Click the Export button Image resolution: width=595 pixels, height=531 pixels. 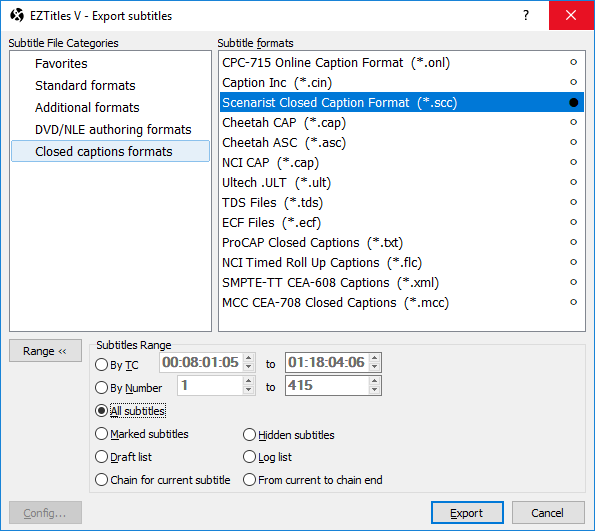(x=467, y=513)
